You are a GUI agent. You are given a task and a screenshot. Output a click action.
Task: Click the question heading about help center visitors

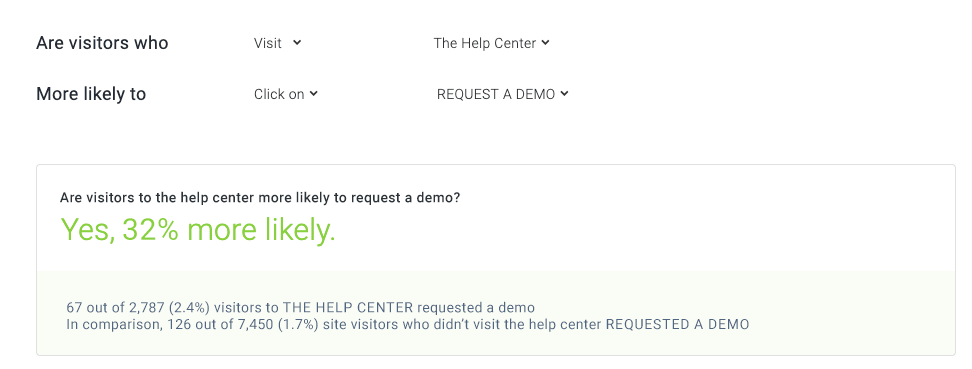[260, 198]
